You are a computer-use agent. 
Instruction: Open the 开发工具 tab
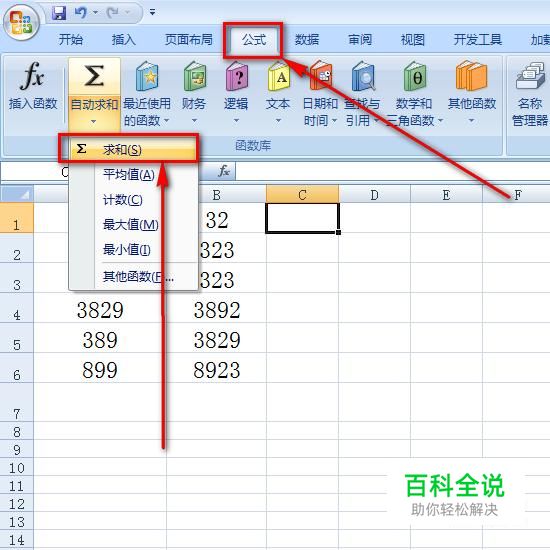coord(478,40)
